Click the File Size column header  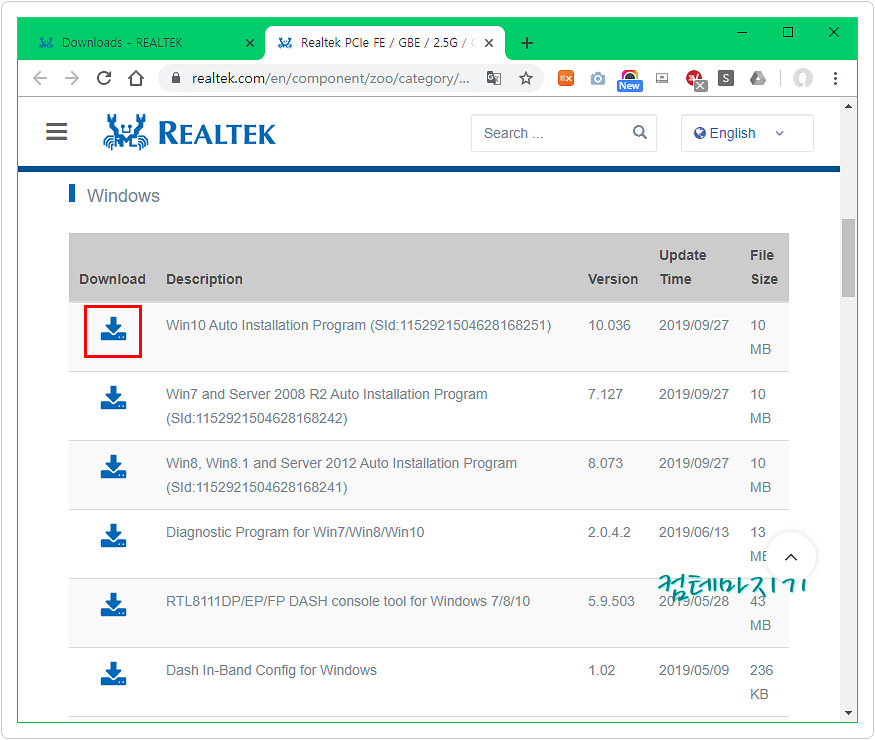pos(764,267)
